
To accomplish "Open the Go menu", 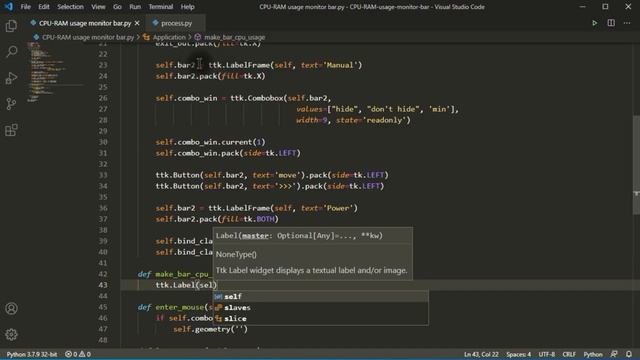I will (x=117, y=7).
